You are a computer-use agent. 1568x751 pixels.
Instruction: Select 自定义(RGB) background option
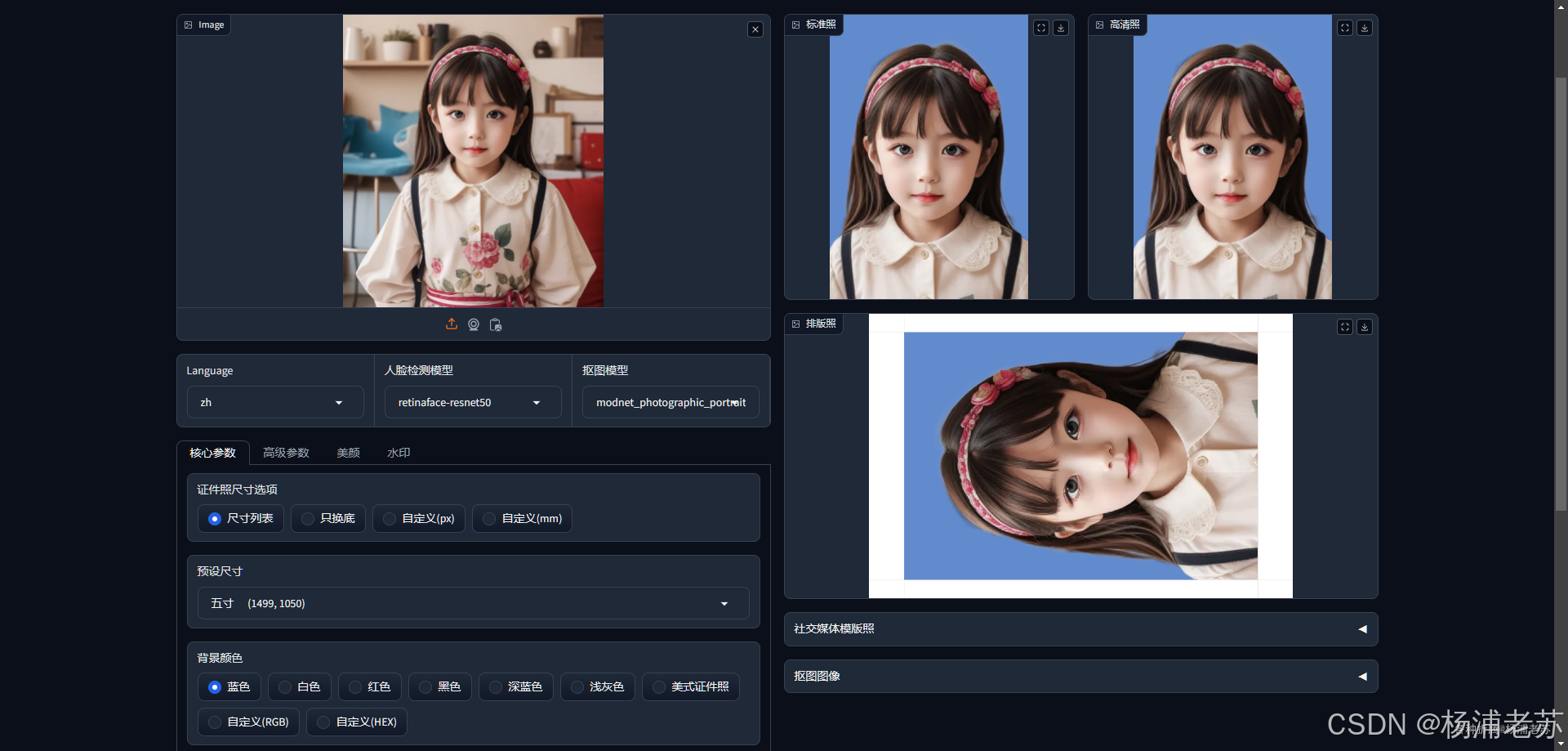click(x=249, y=722)
